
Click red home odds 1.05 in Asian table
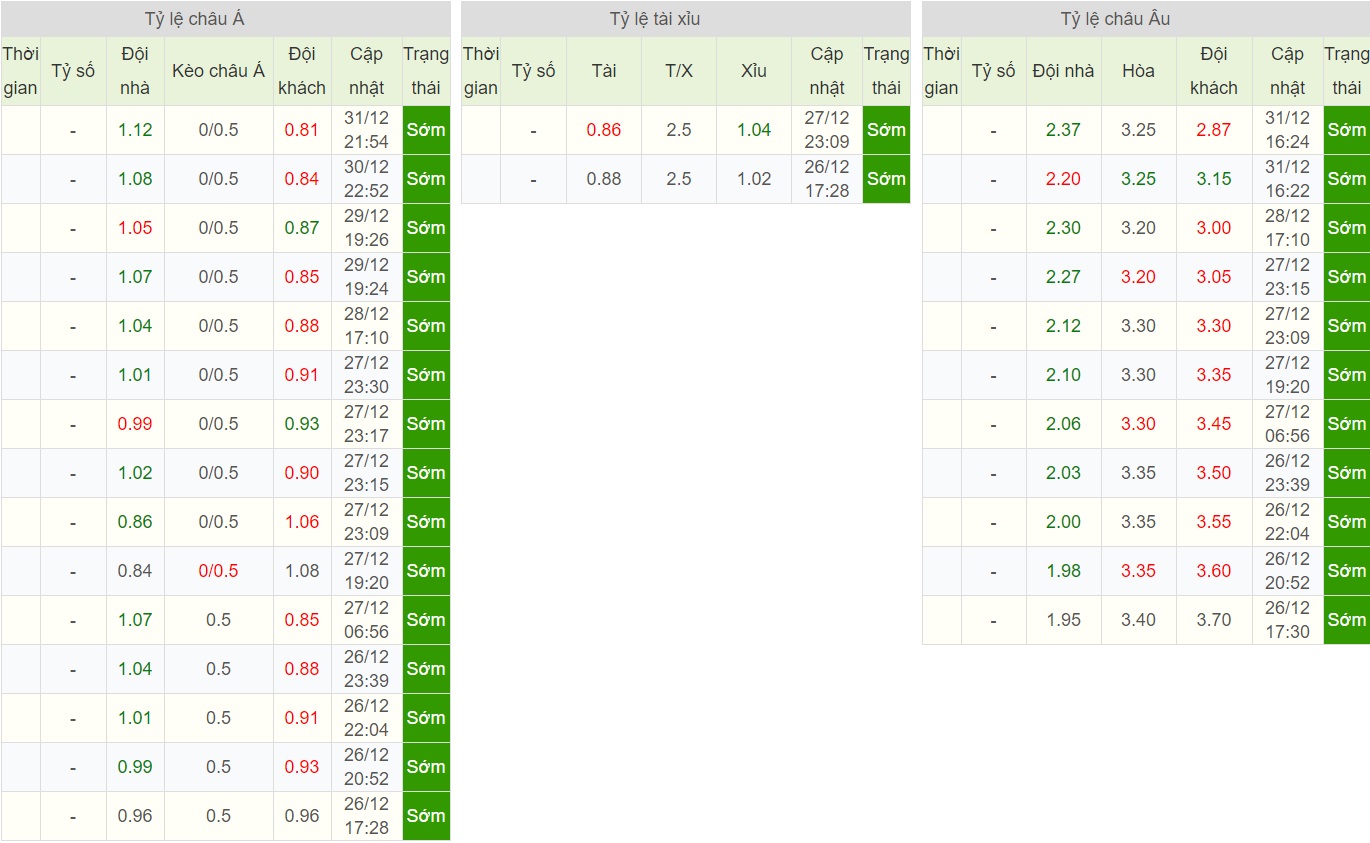(x=135, y=228)
